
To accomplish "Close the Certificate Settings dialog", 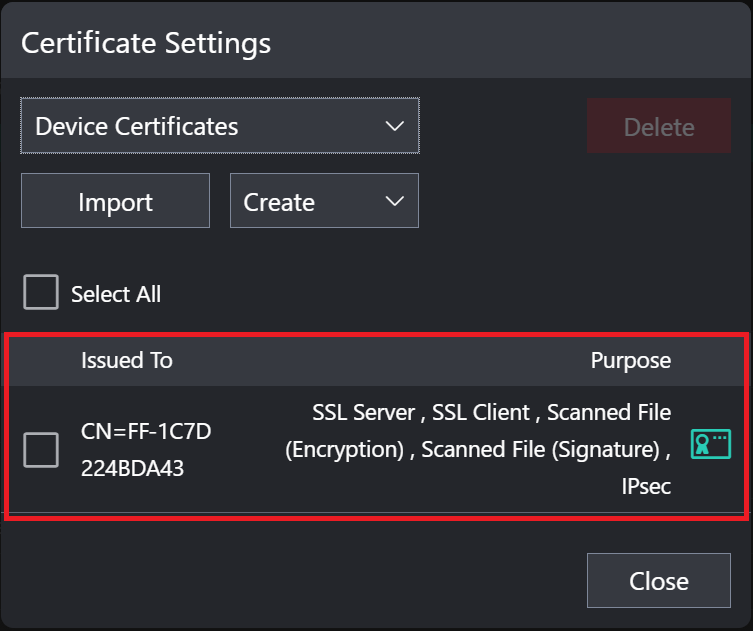I will coord(658,581).
